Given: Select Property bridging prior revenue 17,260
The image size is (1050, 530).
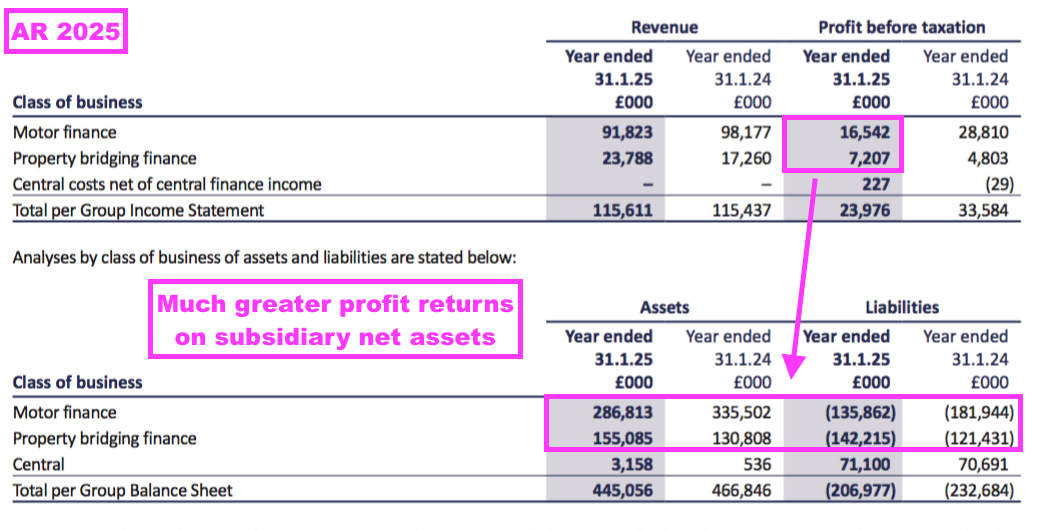Looking at the screenshot, I should tap(746, 159).
